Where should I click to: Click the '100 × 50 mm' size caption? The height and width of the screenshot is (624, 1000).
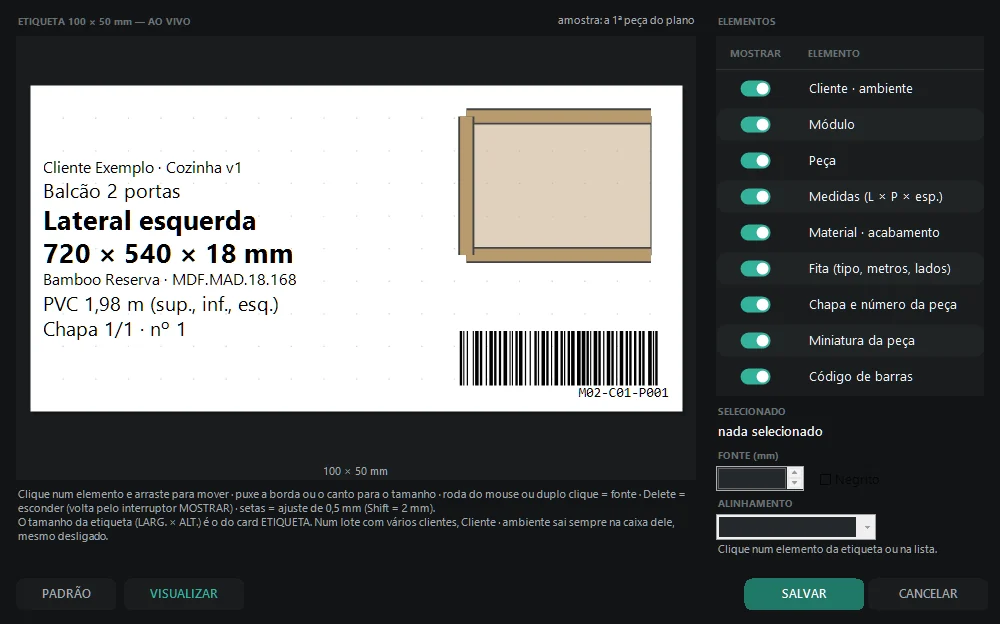pyautogui.click(x=355, y=472)
